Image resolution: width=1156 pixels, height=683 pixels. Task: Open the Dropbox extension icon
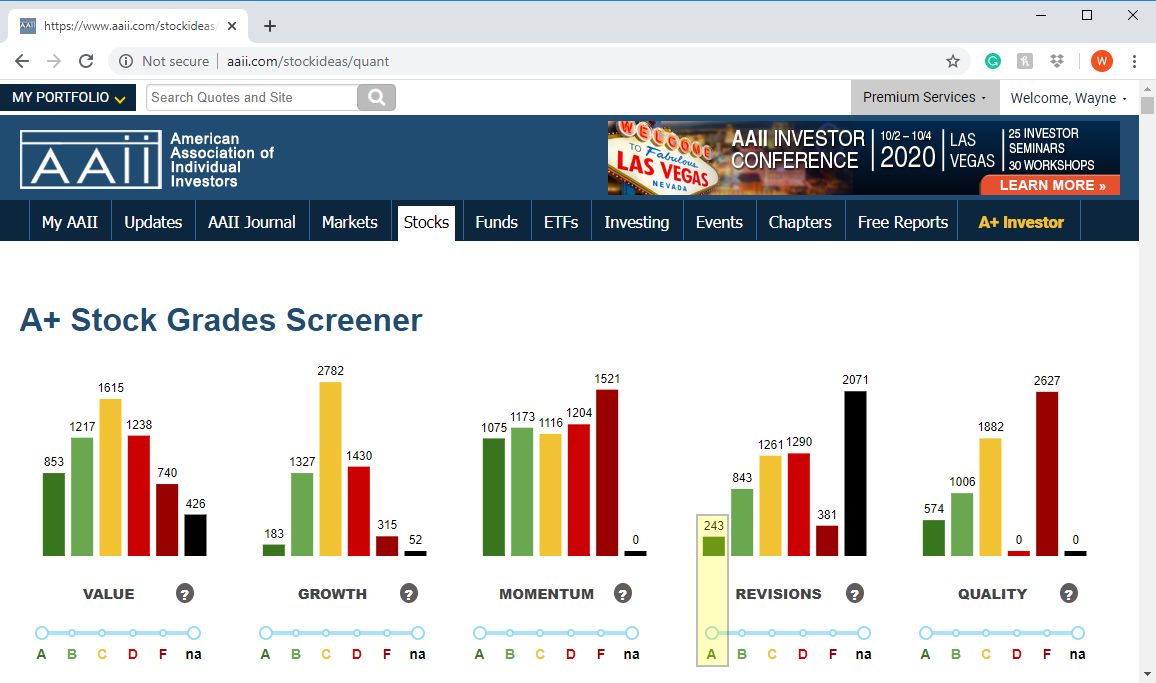(x=1056, y=61)
